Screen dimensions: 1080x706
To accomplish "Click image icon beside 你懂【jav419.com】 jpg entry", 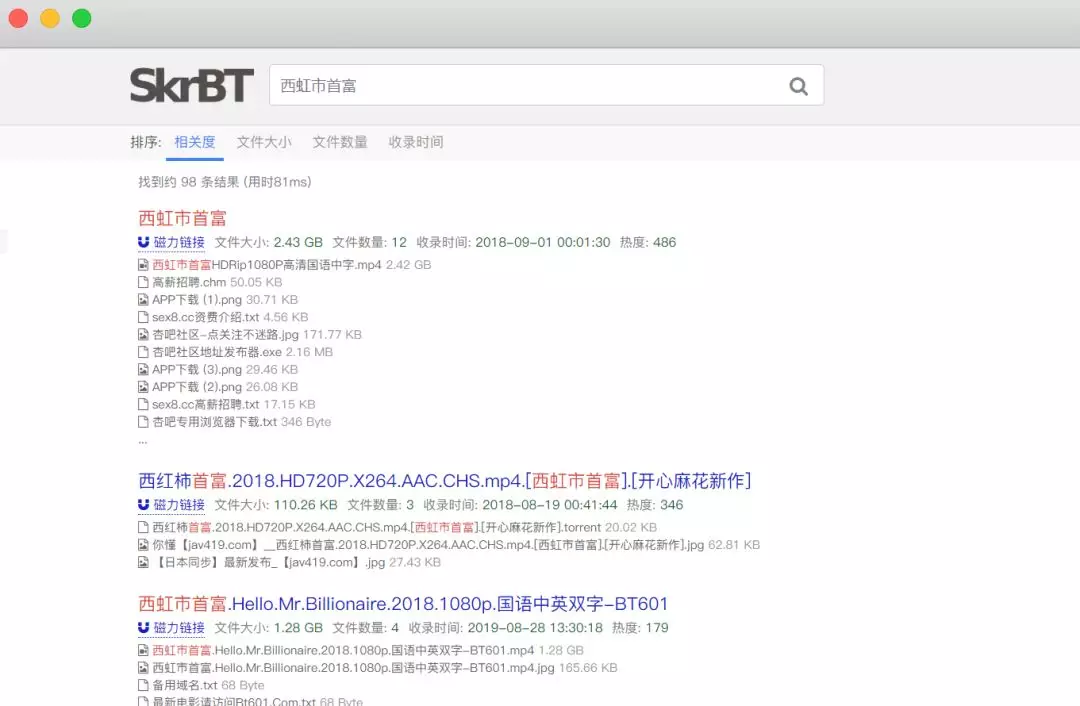I will [x=143, y=545].
